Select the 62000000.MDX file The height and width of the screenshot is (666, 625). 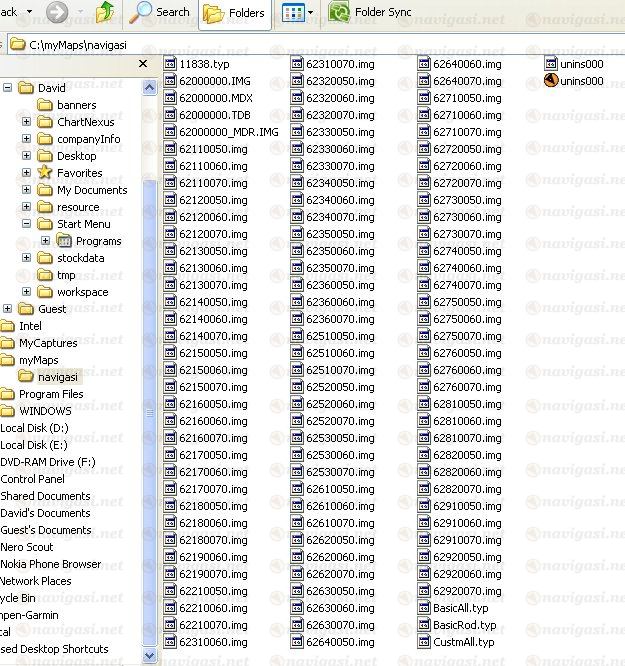point(215,98)
